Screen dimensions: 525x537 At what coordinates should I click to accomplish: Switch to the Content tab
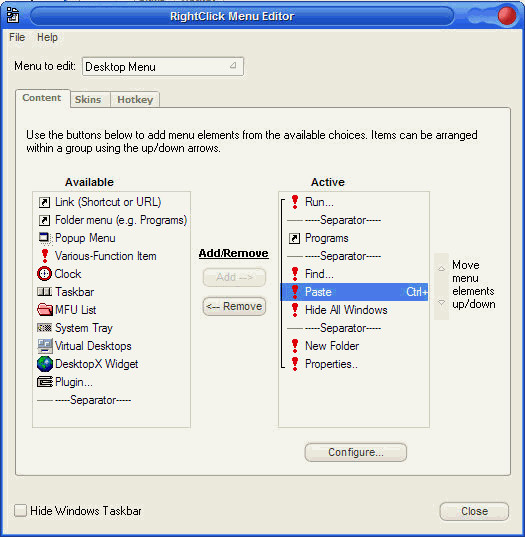(x=42, y=98)
